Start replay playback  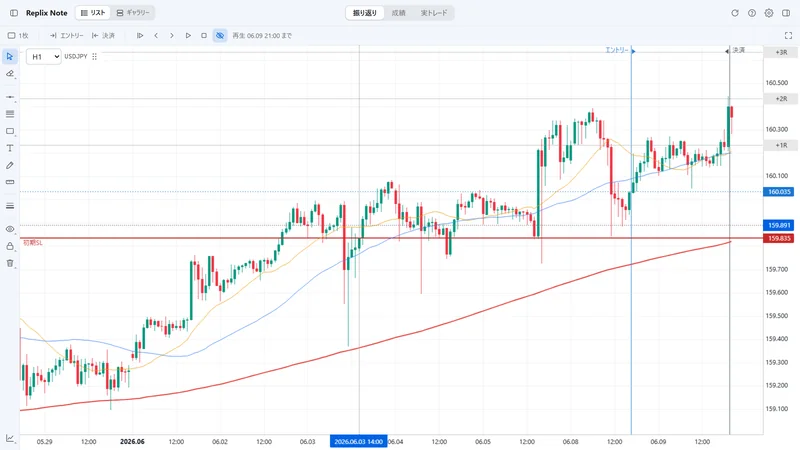(188, 35)
